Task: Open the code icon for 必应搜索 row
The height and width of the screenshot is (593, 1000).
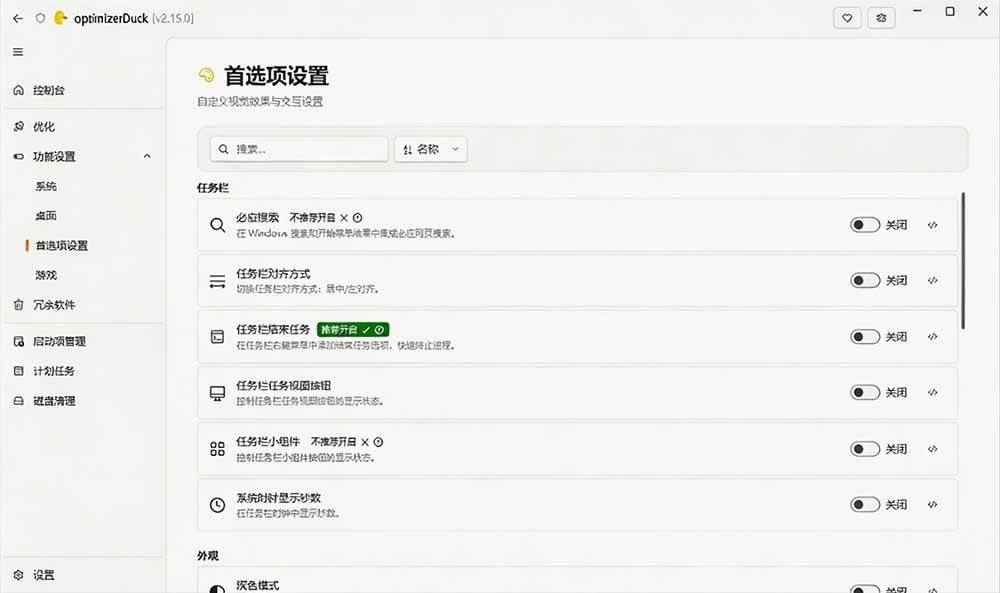Action: (932, 225)
